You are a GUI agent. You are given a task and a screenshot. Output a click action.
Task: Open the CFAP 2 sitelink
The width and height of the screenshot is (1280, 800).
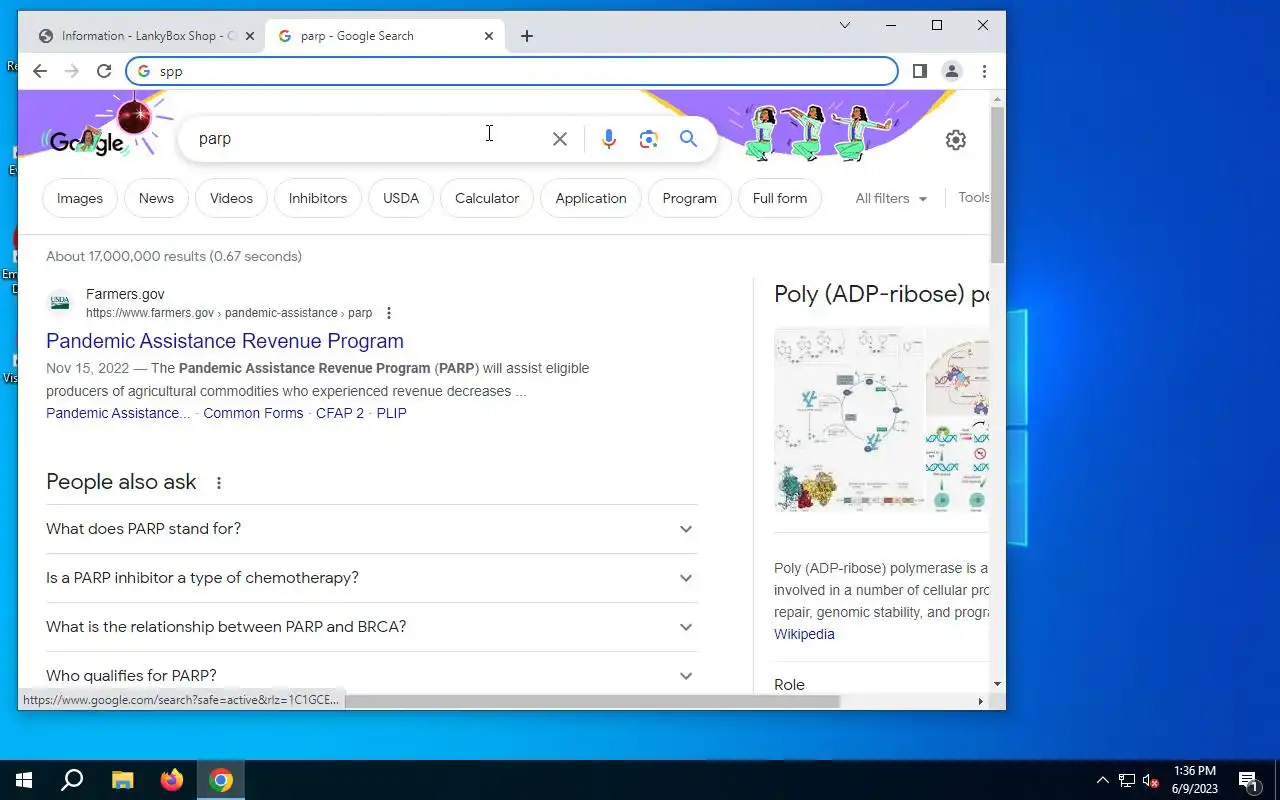click(340, 413)
